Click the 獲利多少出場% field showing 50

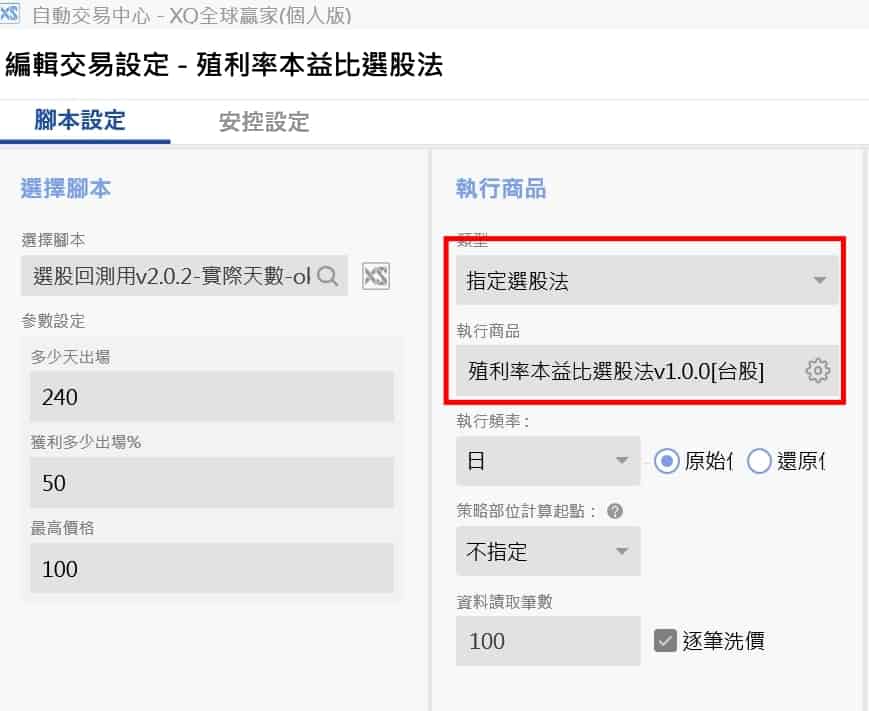click(211, 483)
